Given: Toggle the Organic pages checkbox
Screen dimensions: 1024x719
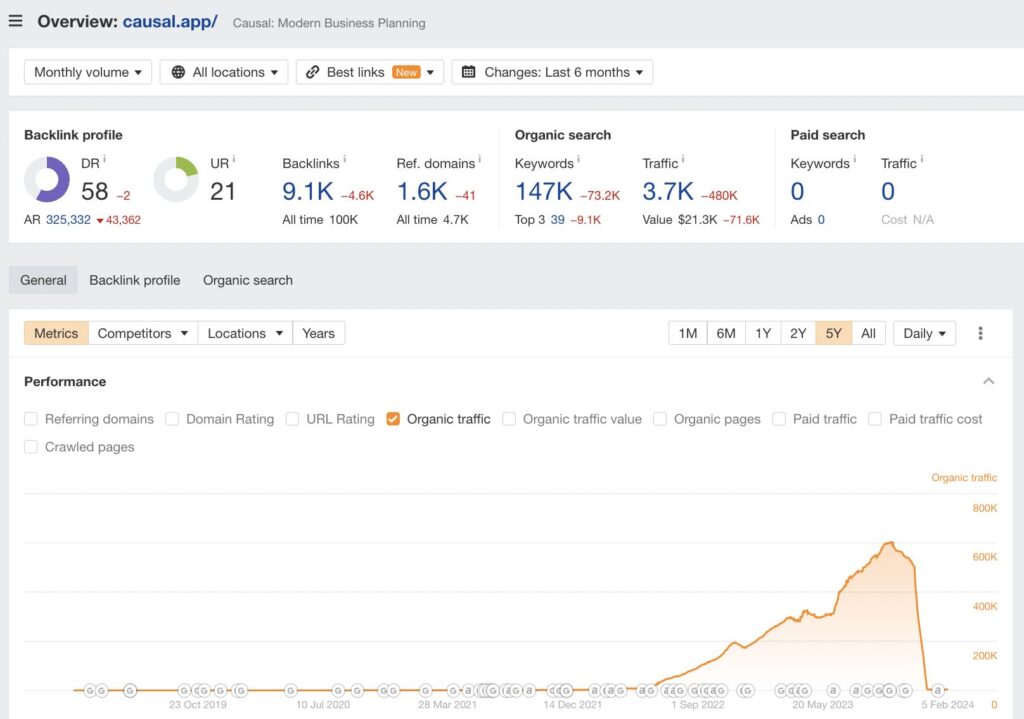Looking at the screenshot, I should pos(660,419).
